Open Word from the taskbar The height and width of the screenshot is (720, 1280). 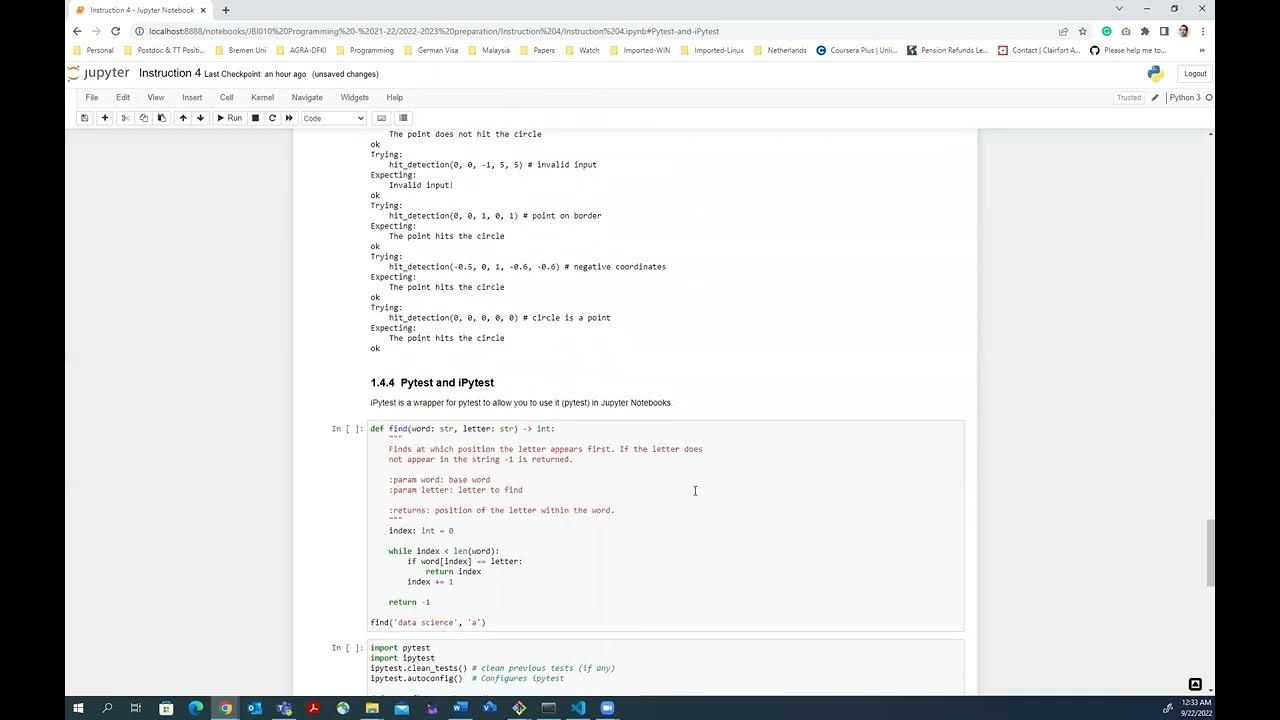coord(460,708)
